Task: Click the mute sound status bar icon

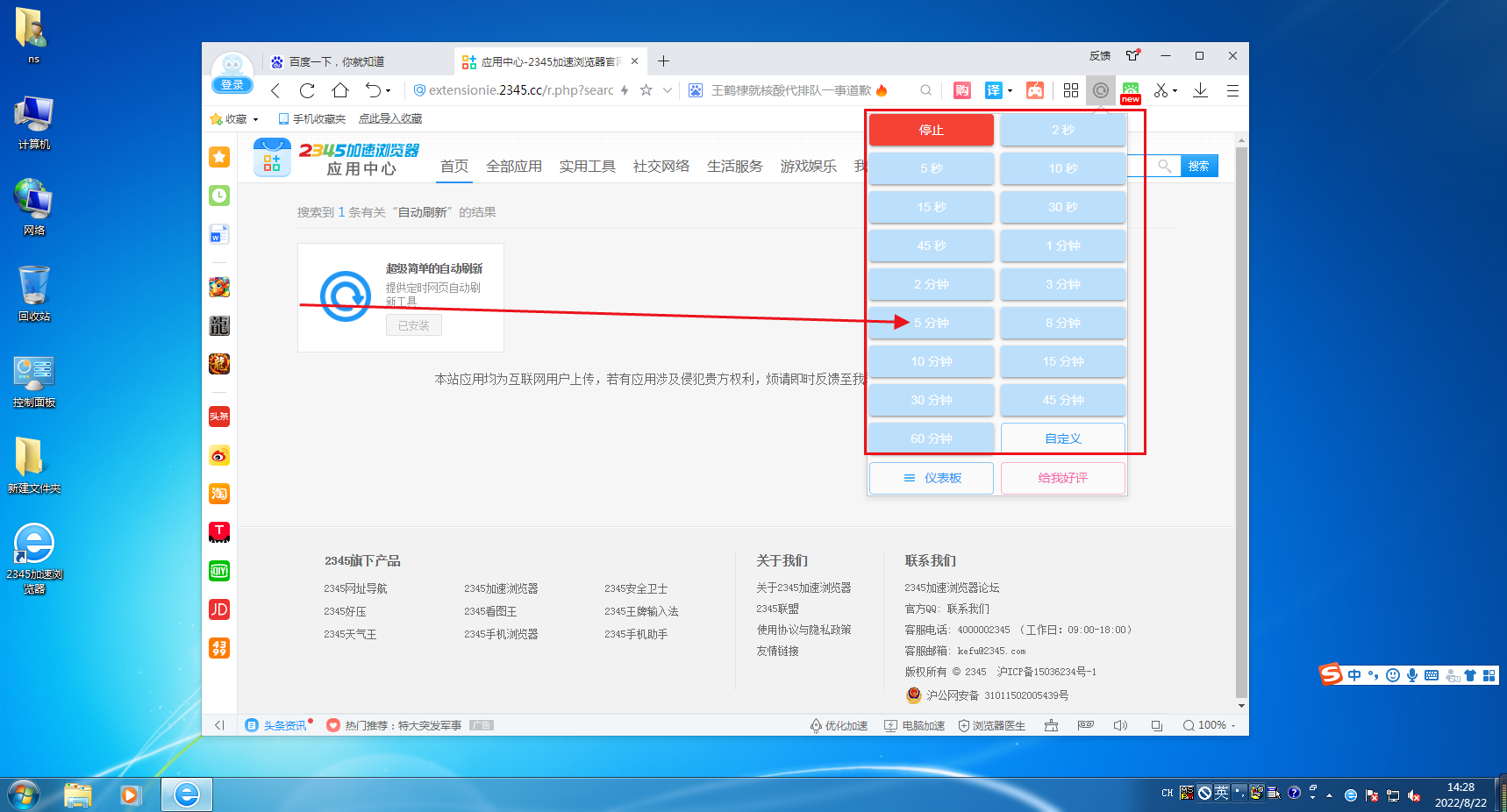Action: click(1120, 725)
